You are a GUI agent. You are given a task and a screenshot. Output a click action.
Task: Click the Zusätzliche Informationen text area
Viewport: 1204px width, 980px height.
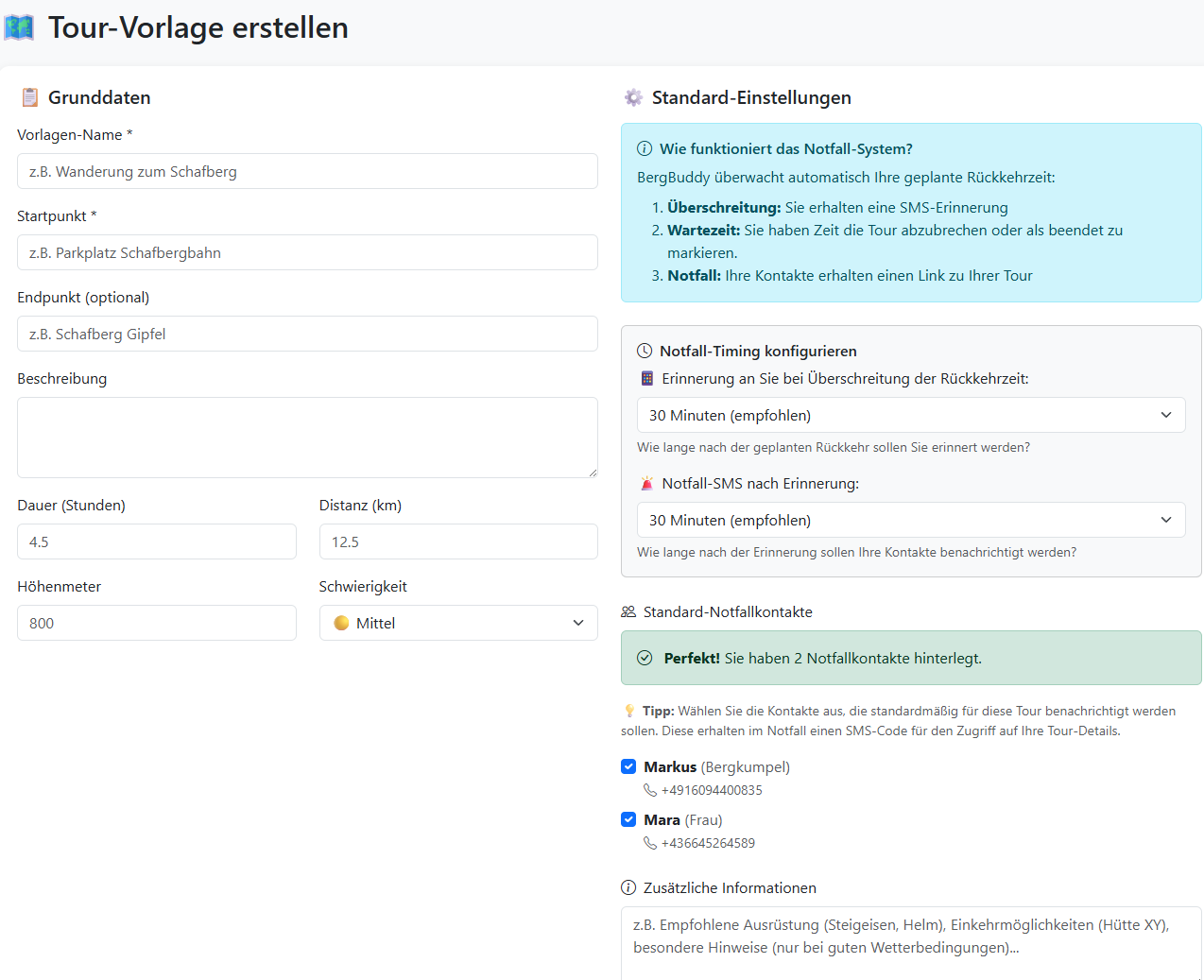point(911,942)
